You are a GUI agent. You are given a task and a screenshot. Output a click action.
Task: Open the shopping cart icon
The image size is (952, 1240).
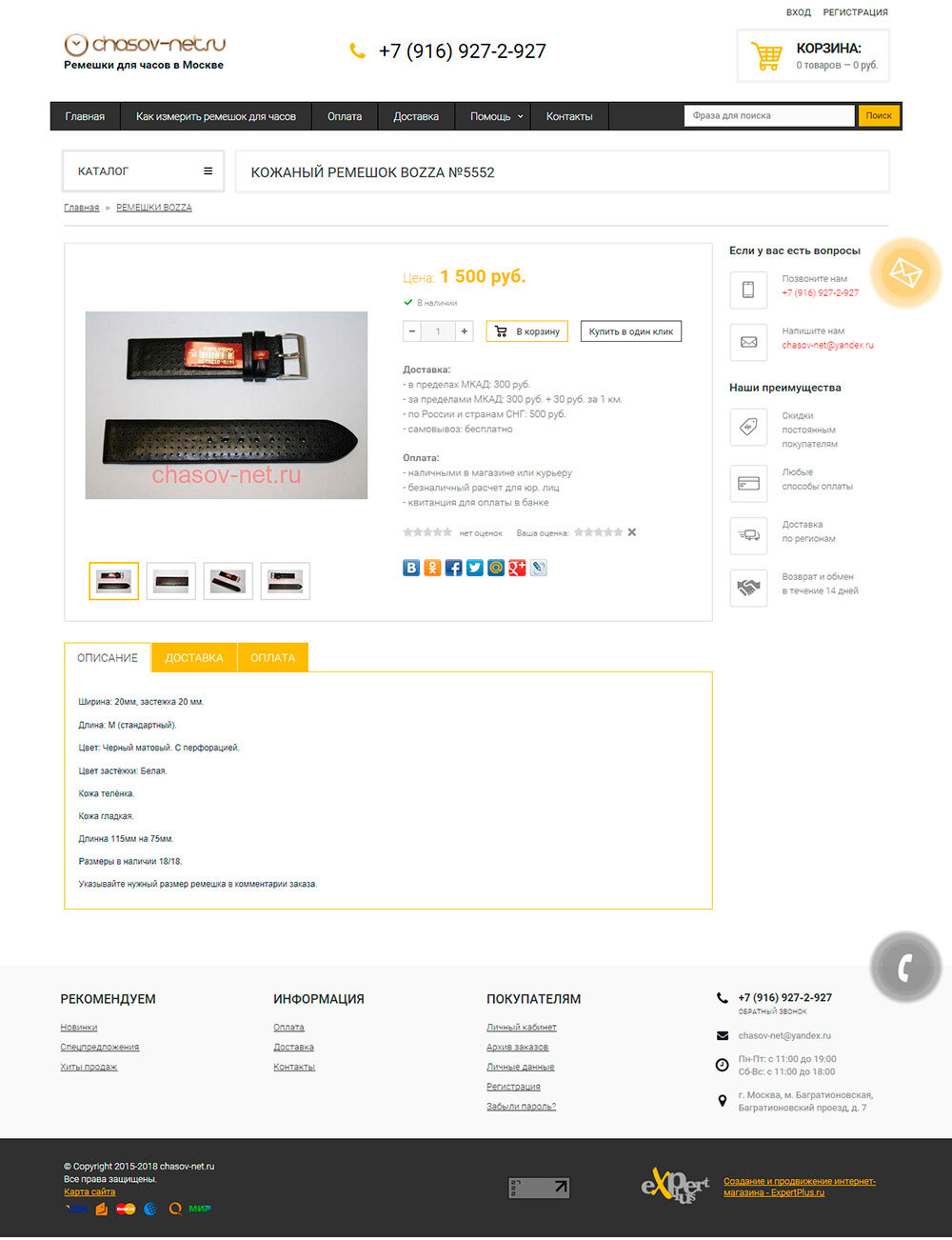click(x=766, y=55)
